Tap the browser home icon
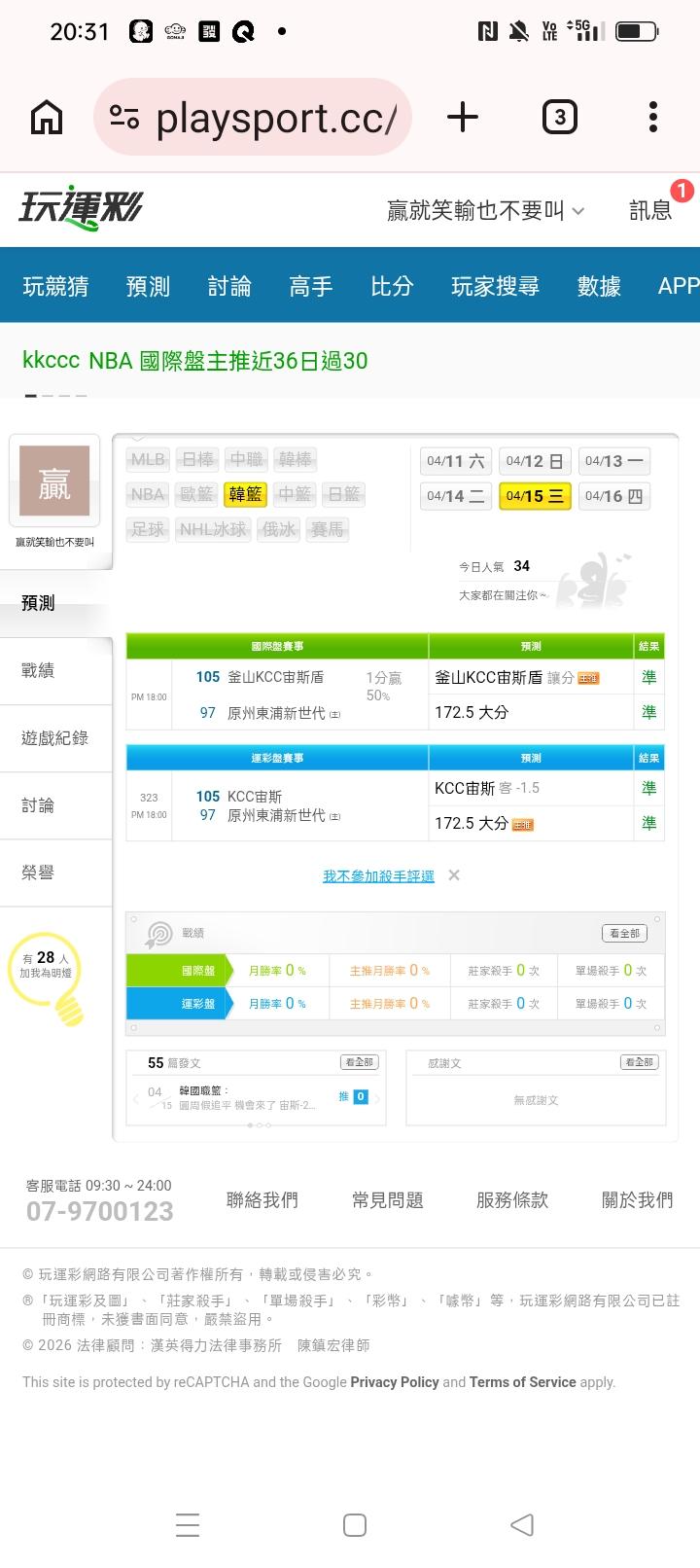Screen dimensions: 700x1568 coord(47,118)
